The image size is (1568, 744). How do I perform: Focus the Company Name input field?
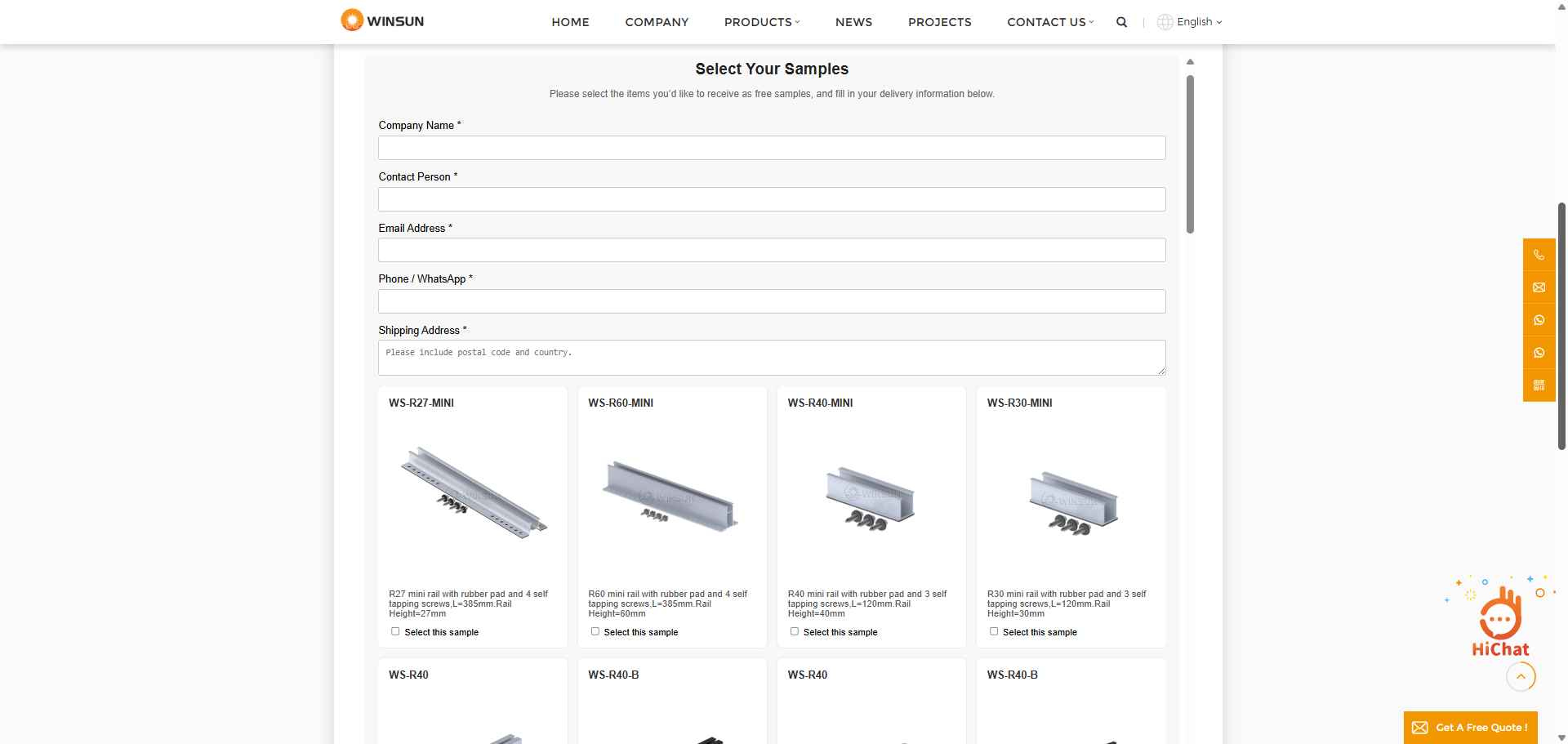(x=771, y=148)
